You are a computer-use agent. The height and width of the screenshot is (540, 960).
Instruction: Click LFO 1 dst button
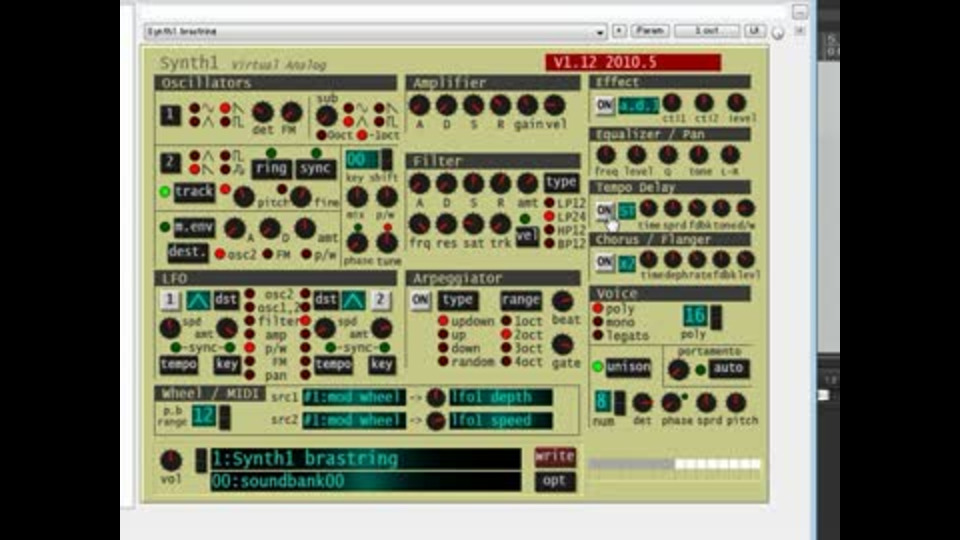point(226,300)
